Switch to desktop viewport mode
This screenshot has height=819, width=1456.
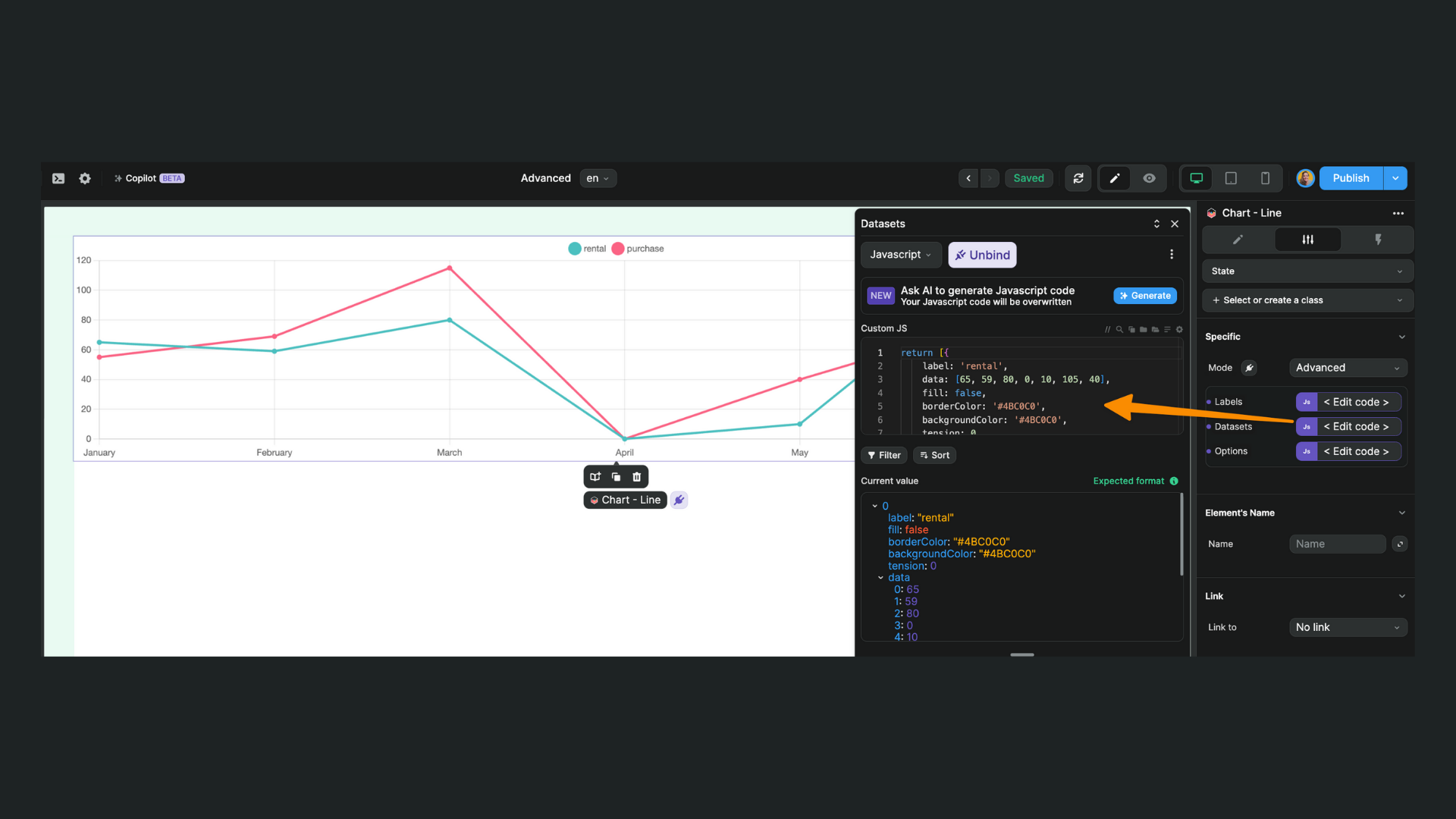[x=1196, y=178]
